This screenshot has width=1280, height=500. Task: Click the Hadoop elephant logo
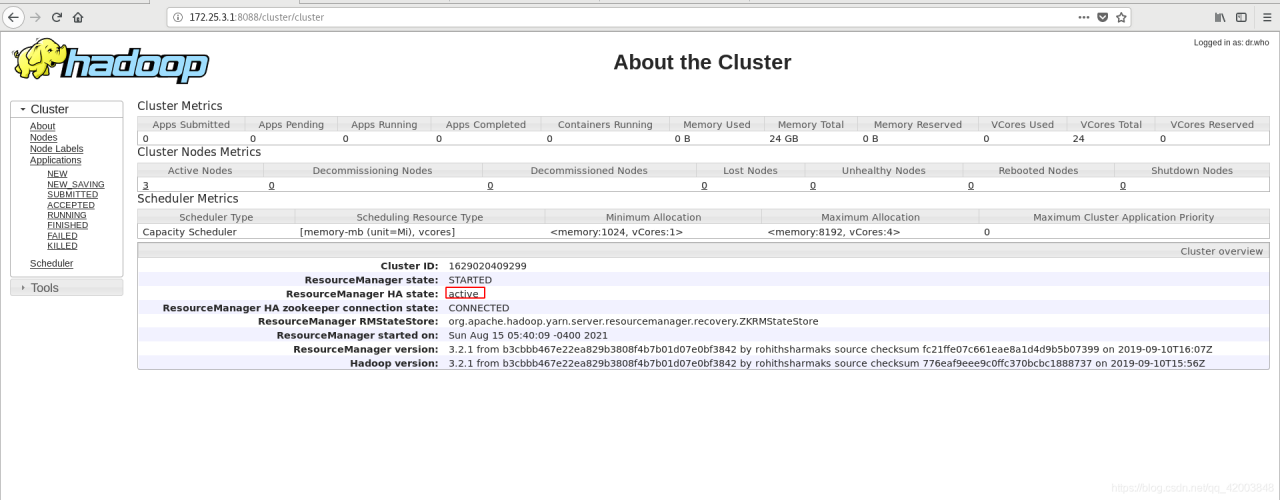point(111,61)
